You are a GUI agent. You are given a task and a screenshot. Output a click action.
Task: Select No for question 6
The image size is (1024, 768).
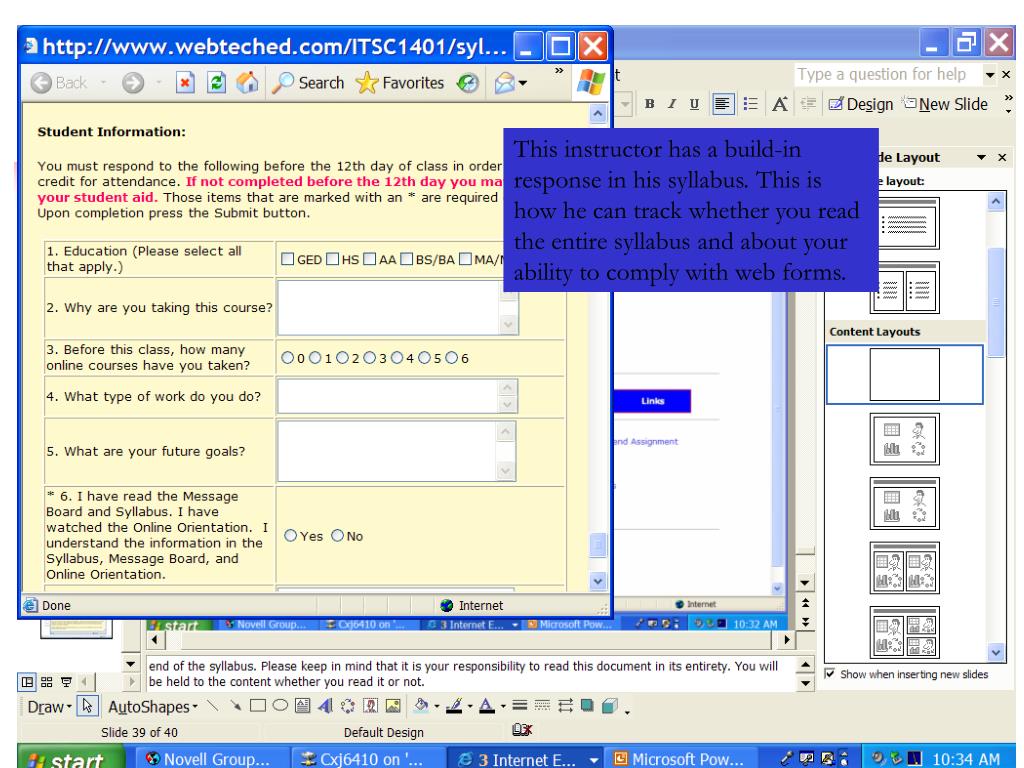(337, 536)
